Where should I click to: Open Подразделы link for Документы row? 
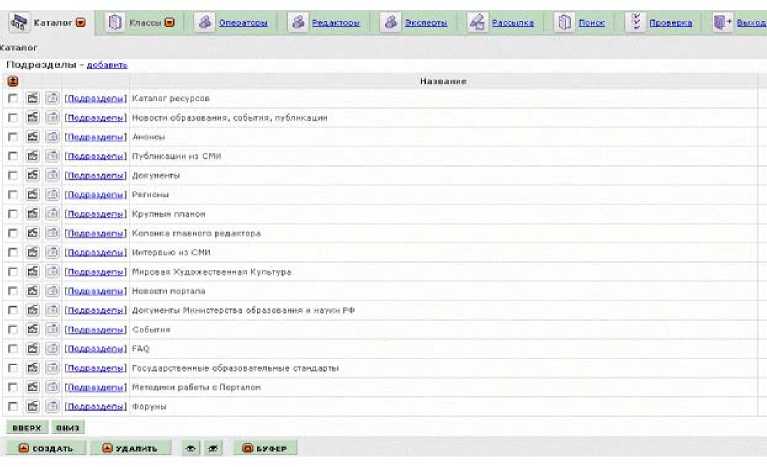[96, 176]
